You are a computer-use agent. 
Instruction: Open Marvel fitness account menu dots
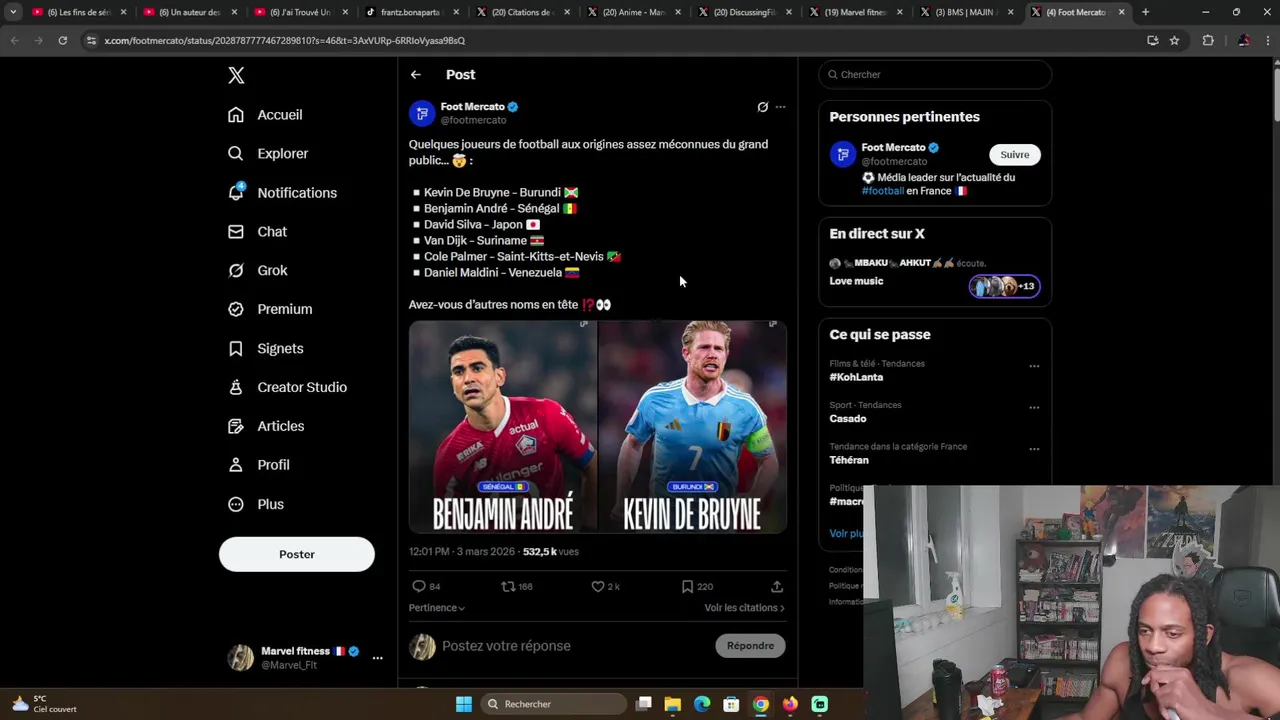click(x=377, y=658)
